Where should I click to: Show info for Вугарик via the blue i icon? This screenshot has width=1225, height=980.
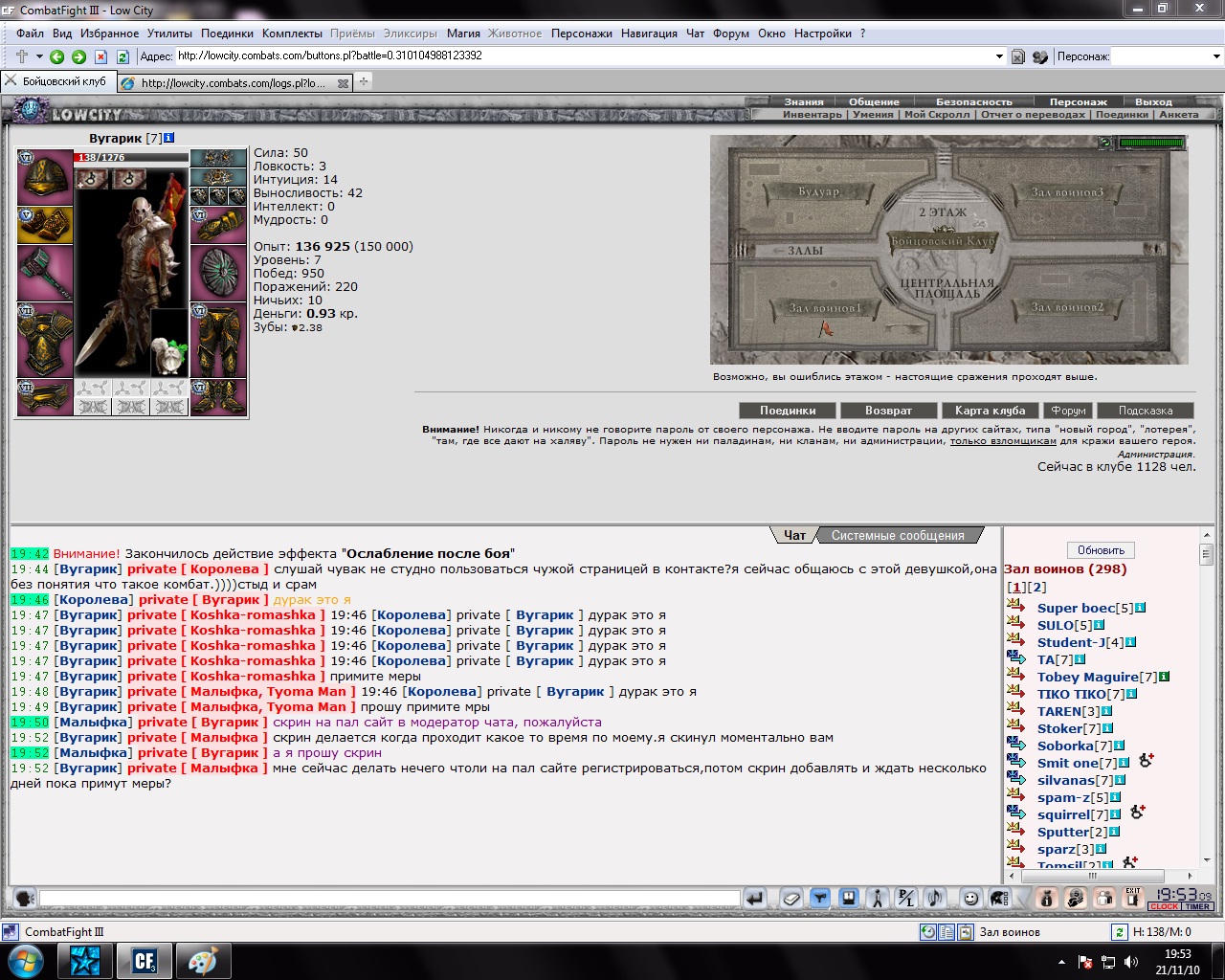tap(169, 138)
